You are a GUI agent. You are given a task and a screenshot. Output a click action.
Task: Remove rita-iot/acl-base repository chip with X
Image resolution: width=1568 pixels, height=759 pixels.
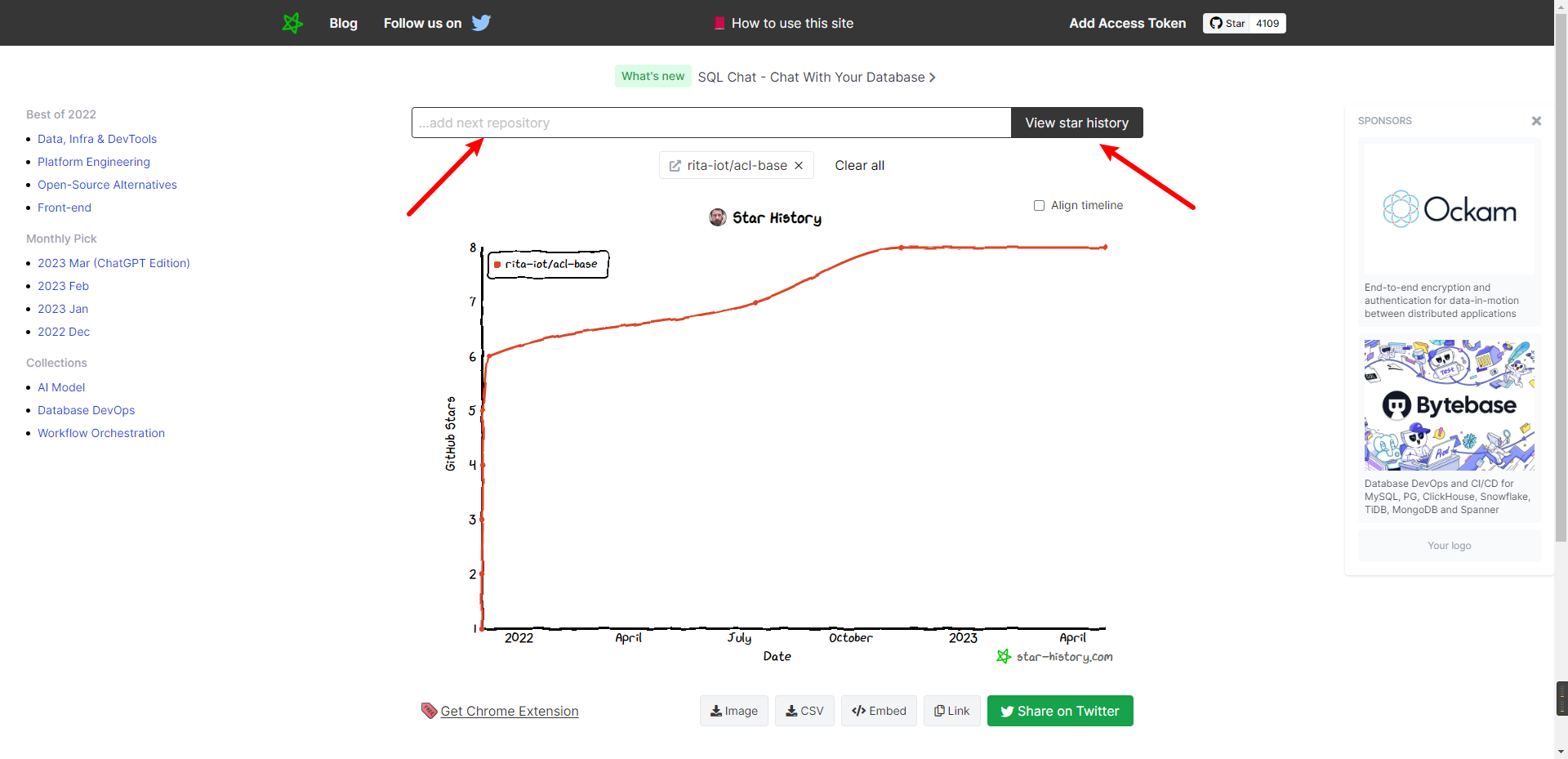[x=799, y=165]
